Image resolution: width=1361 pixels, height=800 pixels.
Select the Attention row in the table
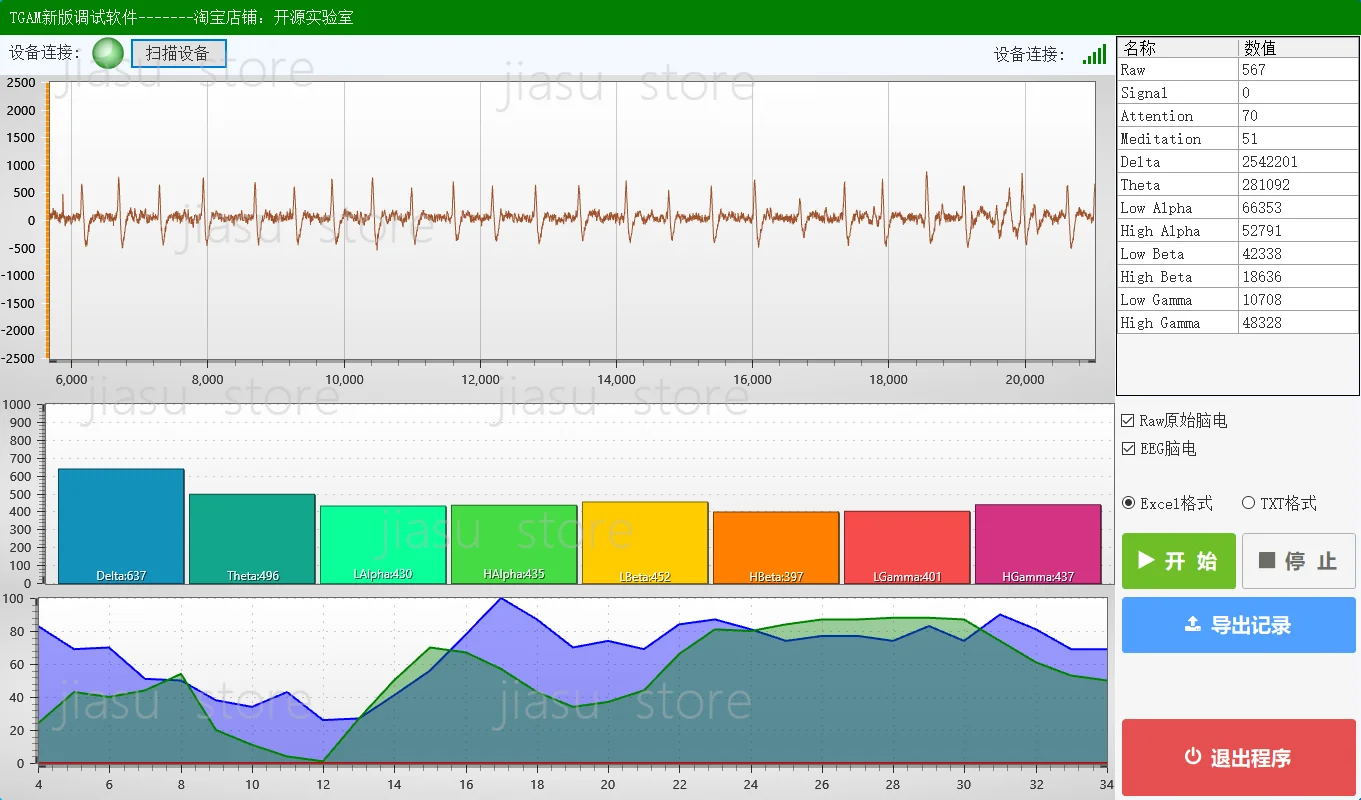1237,116
